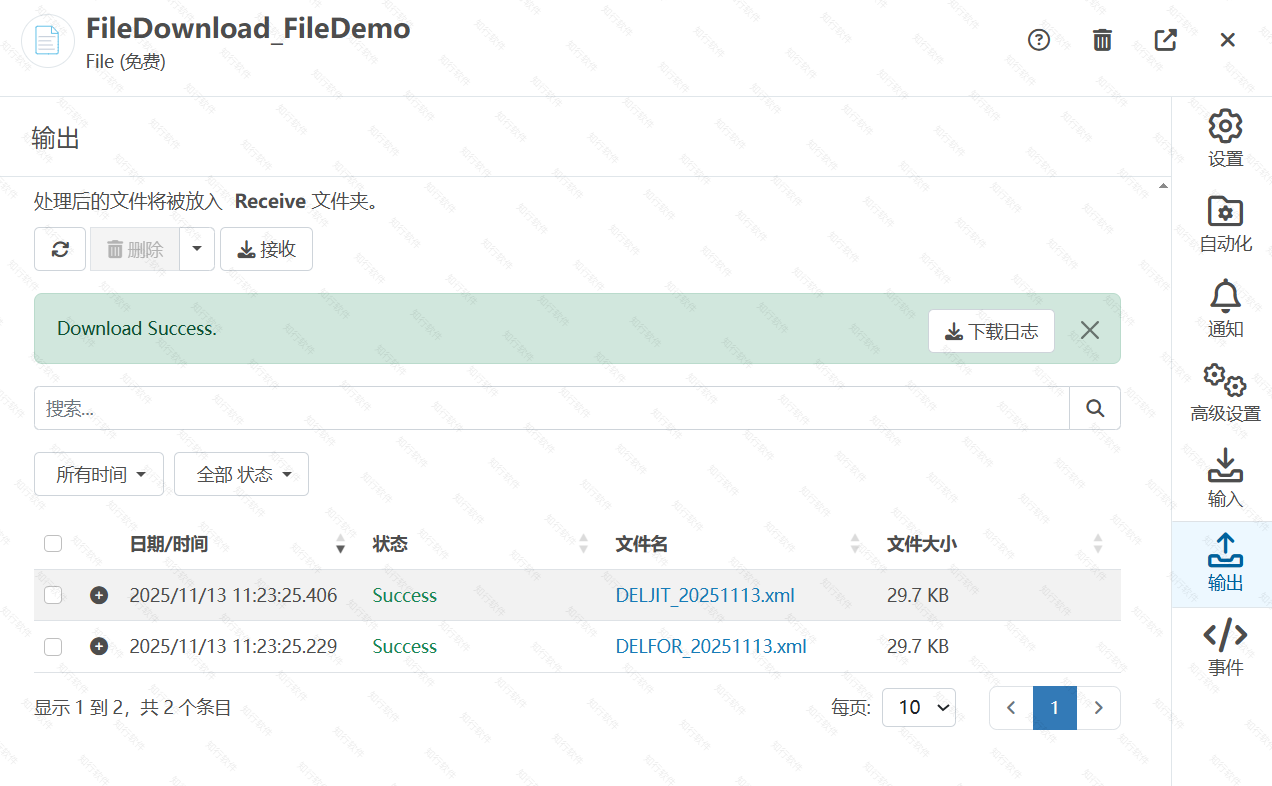Check the select-all checkbox in the table header
This screenshot has height=786, width=1272.
[x=53, y=543]
